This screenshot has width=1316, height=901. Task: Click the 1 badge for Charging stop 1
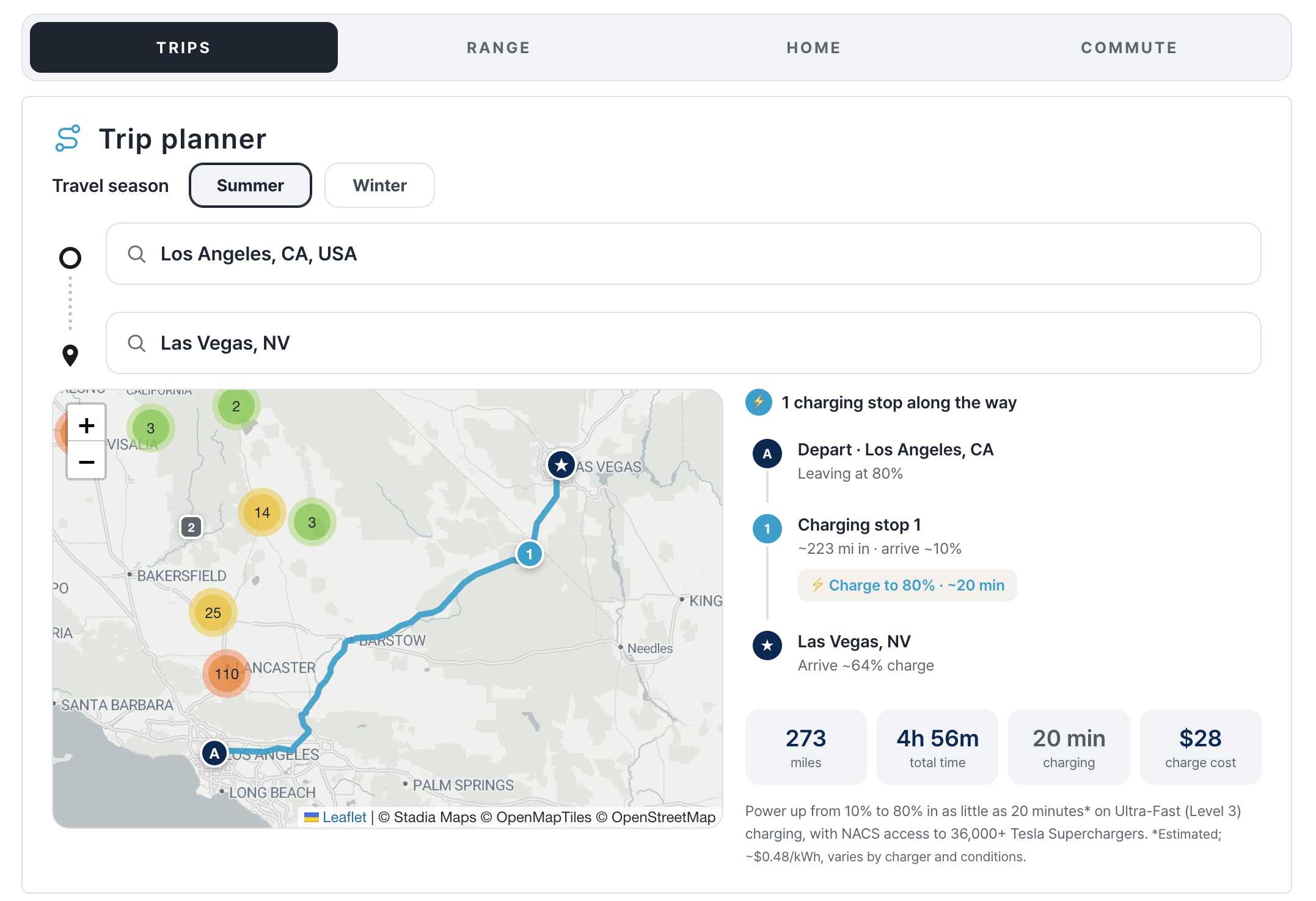coord(767,529)
